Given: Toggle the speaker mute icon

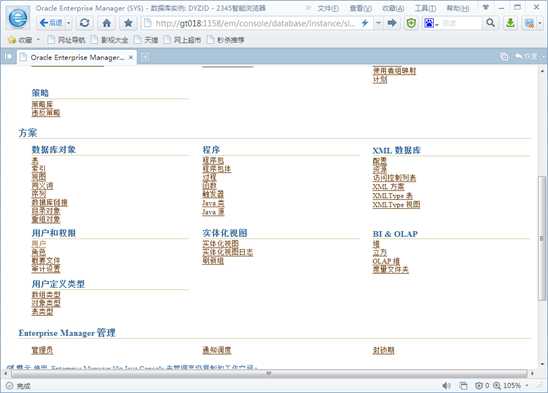Looking at the screenshot, I should [x=446, y=386].
